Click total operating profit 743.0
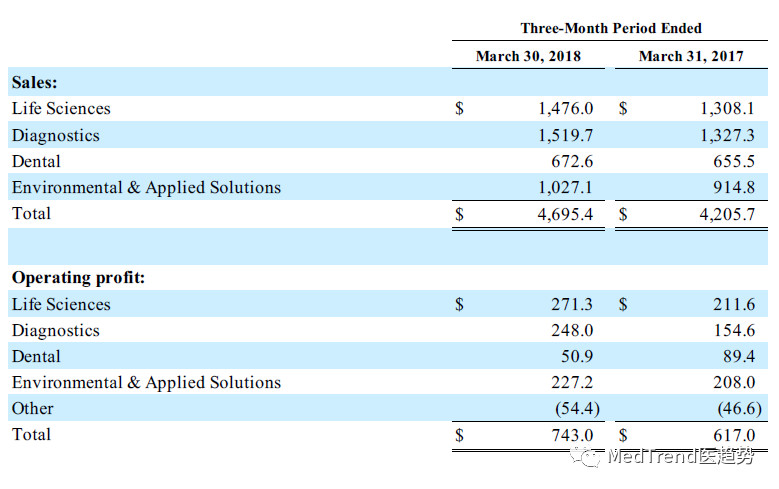779x489 pixels. click(572, 435)
